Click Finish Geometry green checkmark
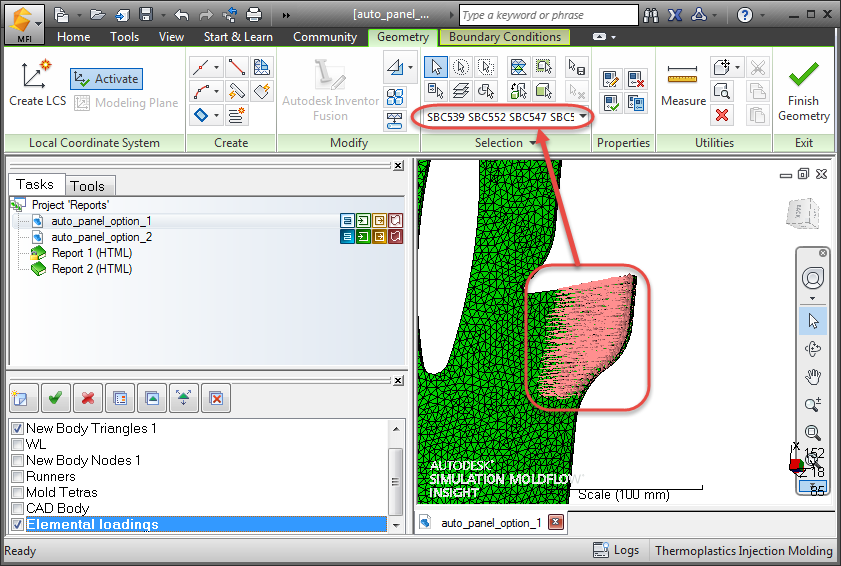841x566 pixels. click(803, 91)
